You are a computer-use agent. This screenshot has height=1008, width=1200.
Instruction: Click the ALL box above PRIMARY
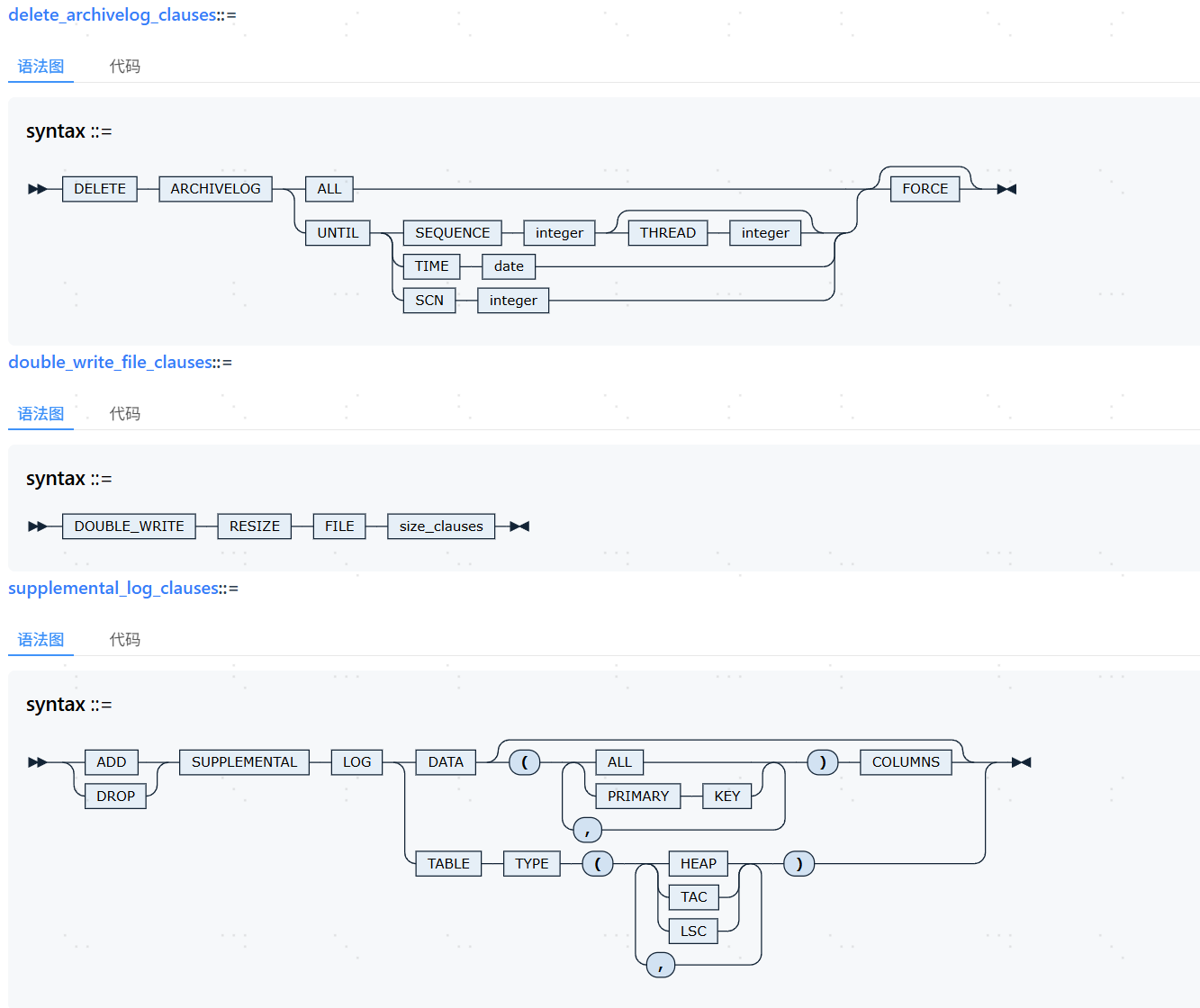619,762
